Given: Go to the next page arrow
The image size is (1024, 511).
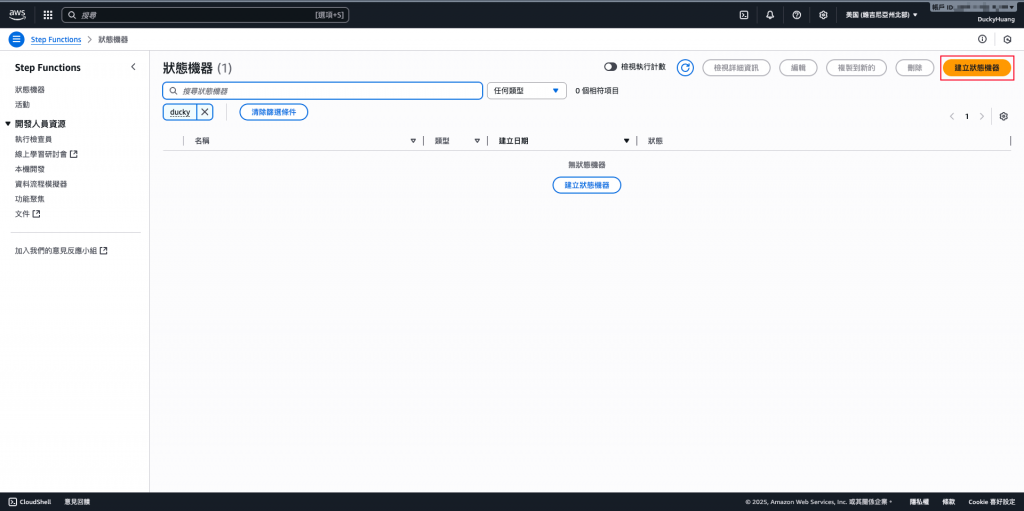Looking at the screenshot, I should [x=982, y=116].
